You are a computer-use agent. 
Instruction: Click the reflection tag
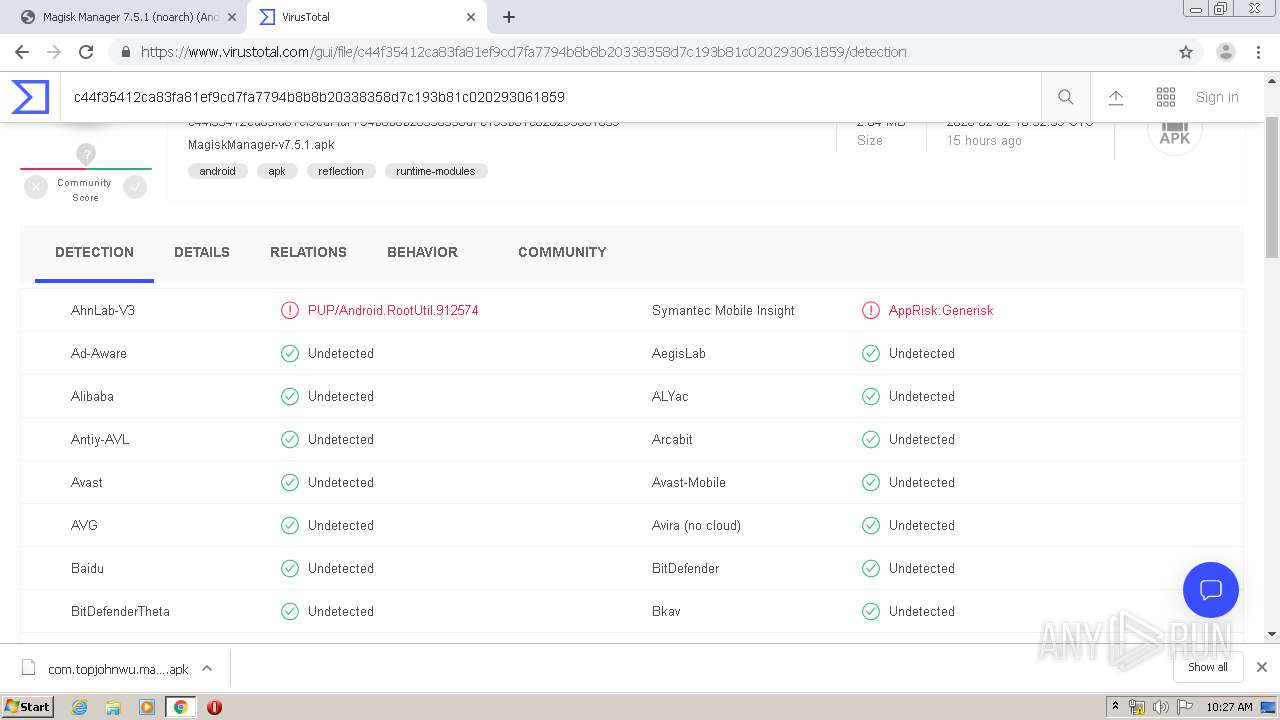[x=341, y=171]
